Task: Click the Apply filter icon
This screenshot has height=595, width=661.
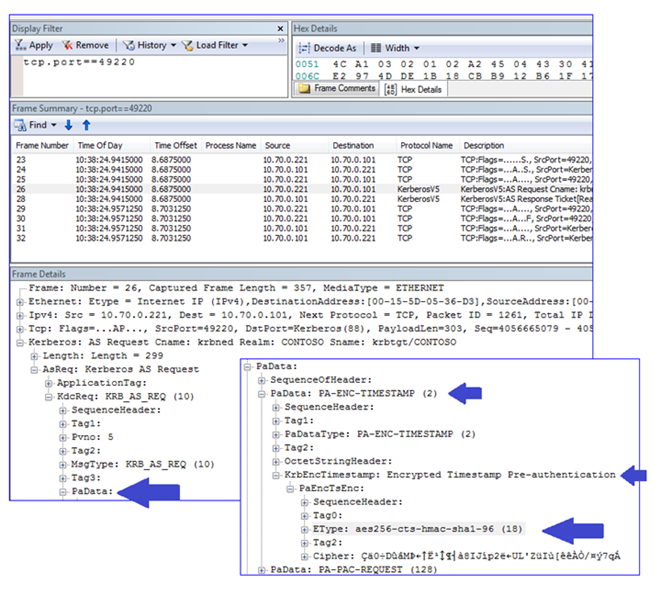Action: click(20, 45)
